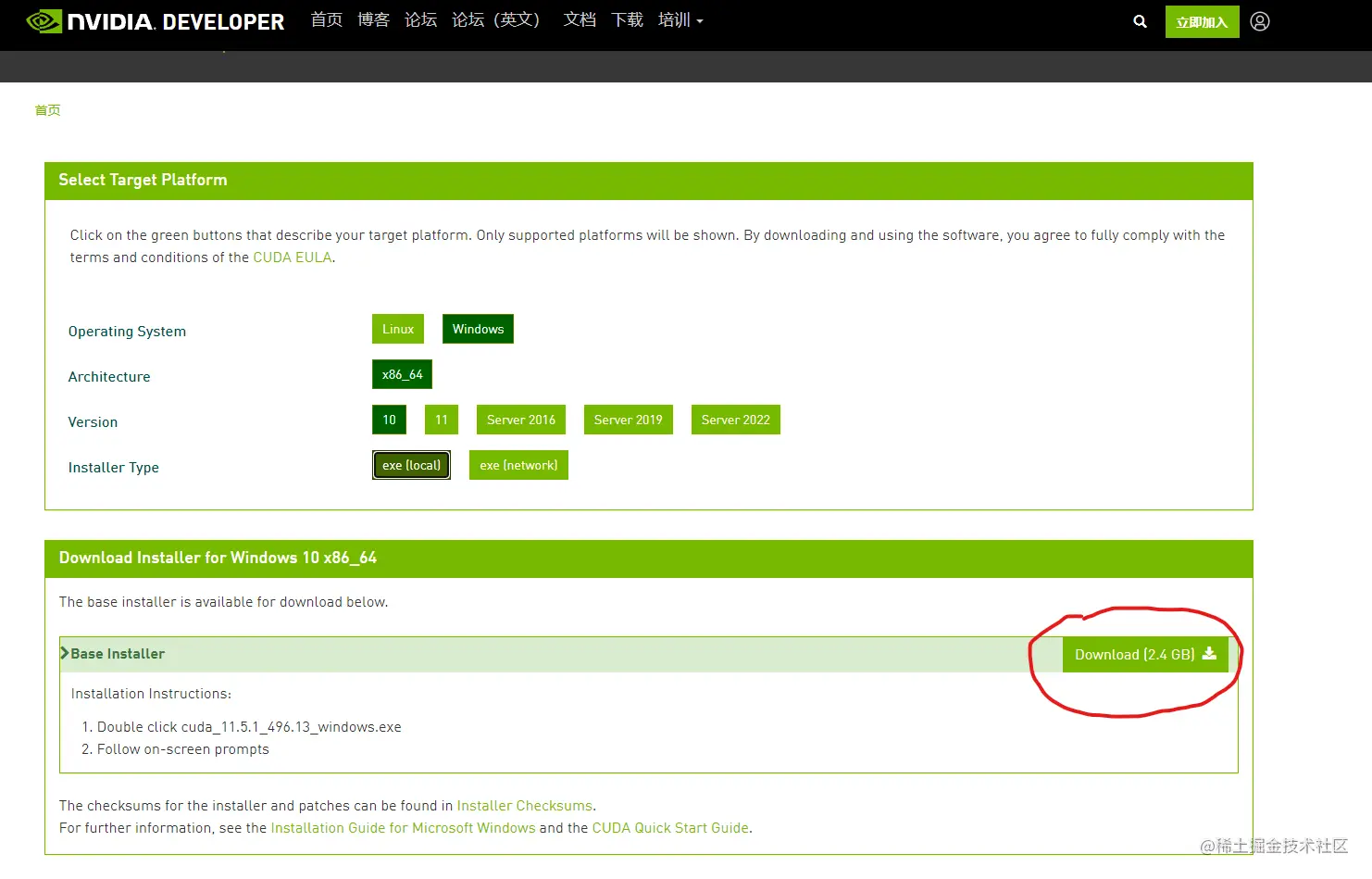Screen dimensions: 1372x879
Task: Select exe (network) installer type
Action: pyautogui.click(x=518, y=465)
